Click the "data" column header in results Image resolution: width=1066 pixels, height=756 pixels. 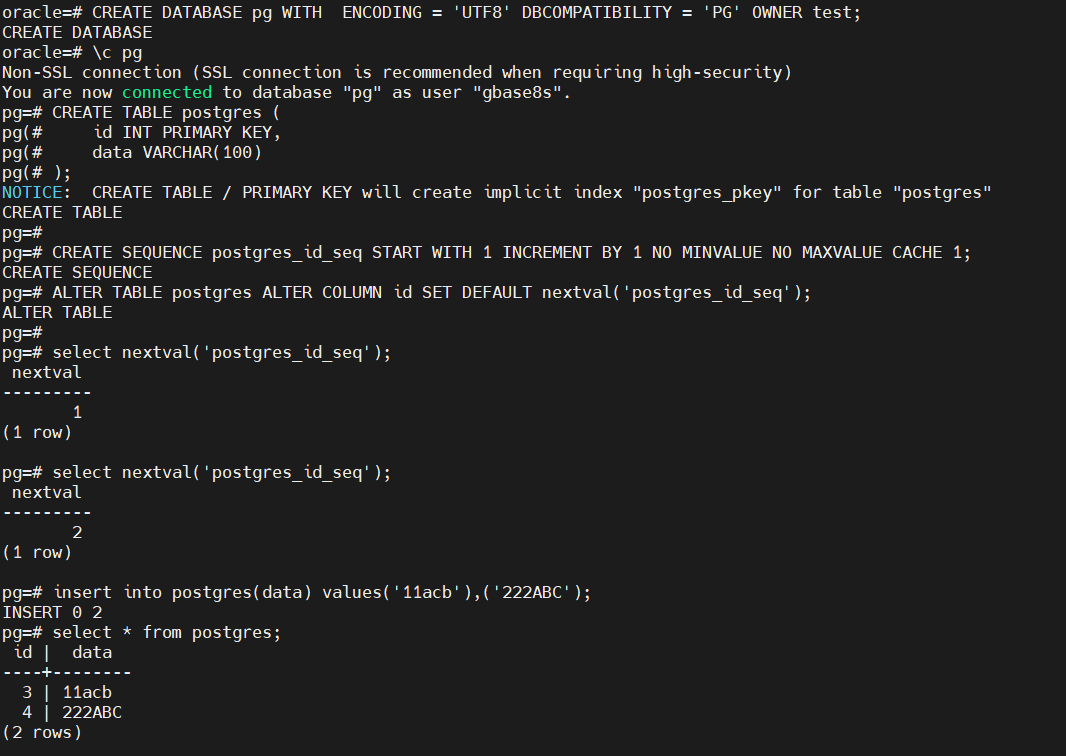tap(92, 652)
